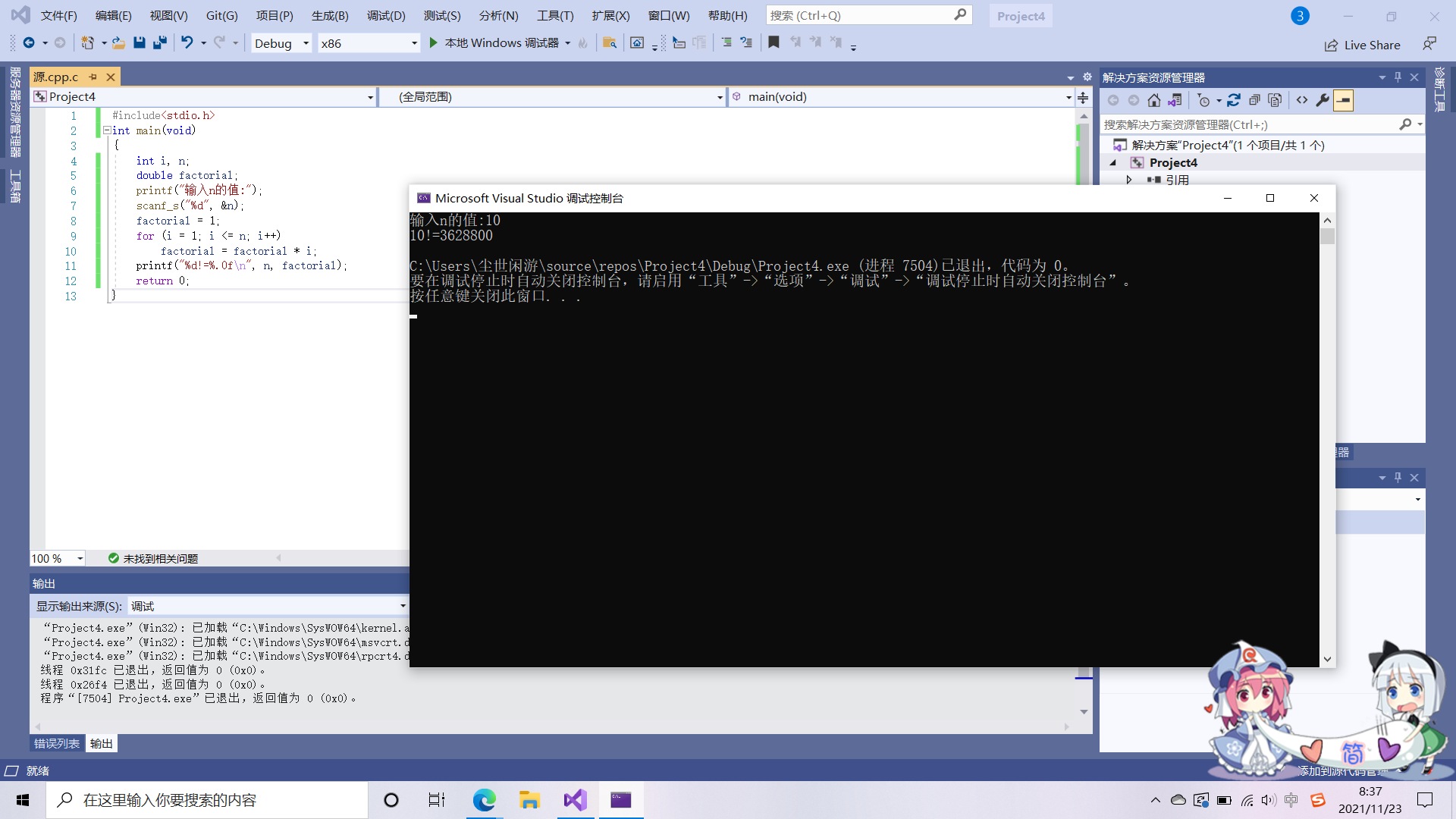Click the Live Share button

[1363, 45]
